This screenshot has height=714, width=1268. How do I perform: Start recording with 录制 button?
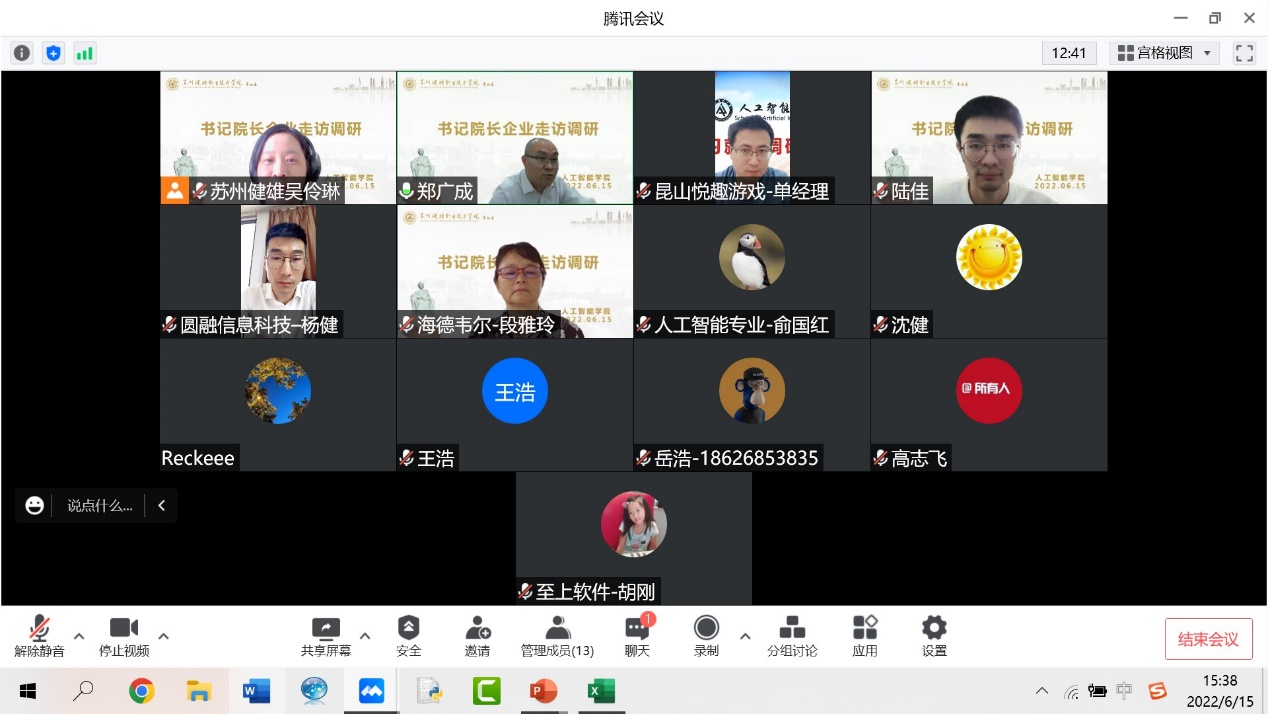point(706,636)
